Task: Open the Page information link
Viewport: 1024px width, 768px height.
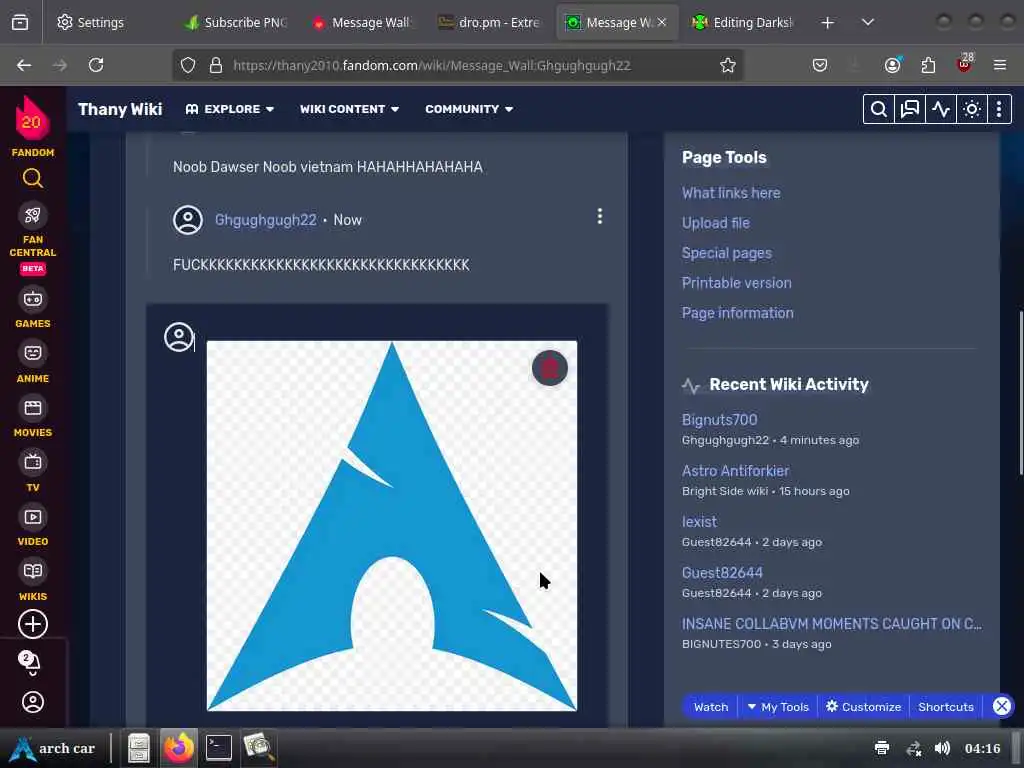Action: 738,313
